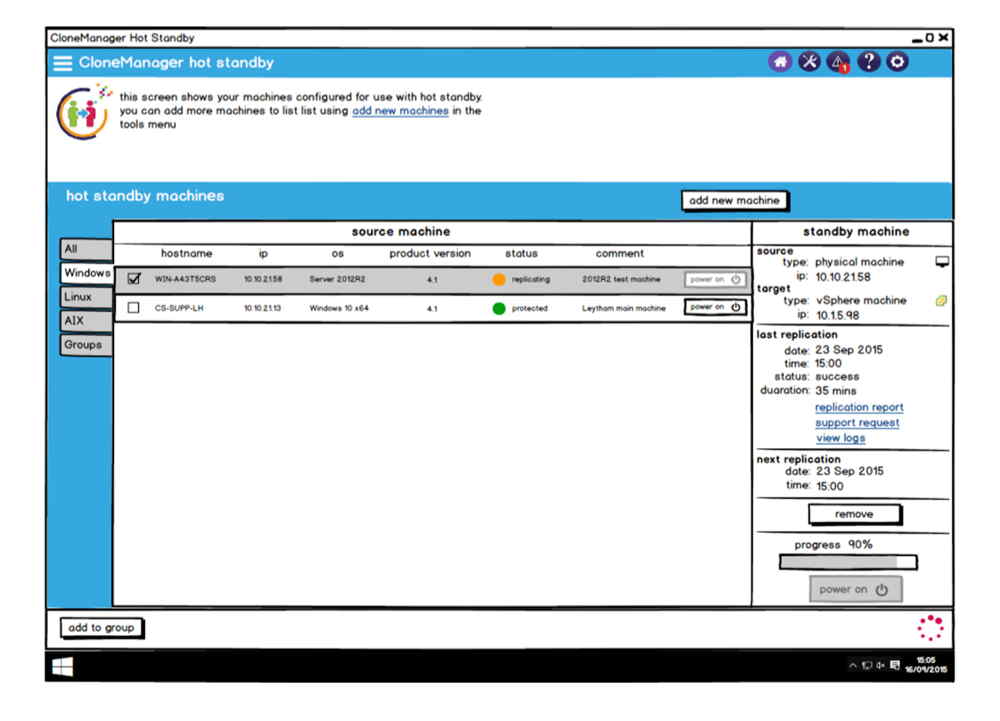Image resolution: width=1000 pixels, height=721 pixels.
Task: Open the tools wrench icon
Action: pyautogui.click(x=808, y=62)
